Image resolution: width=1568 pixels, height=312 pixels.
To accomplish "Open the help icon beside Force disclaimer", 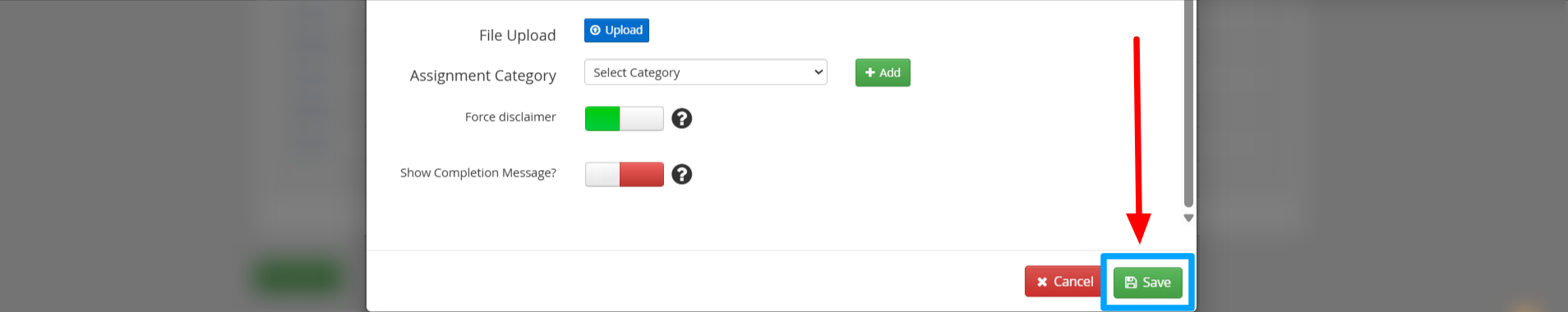I will point(681,118).
